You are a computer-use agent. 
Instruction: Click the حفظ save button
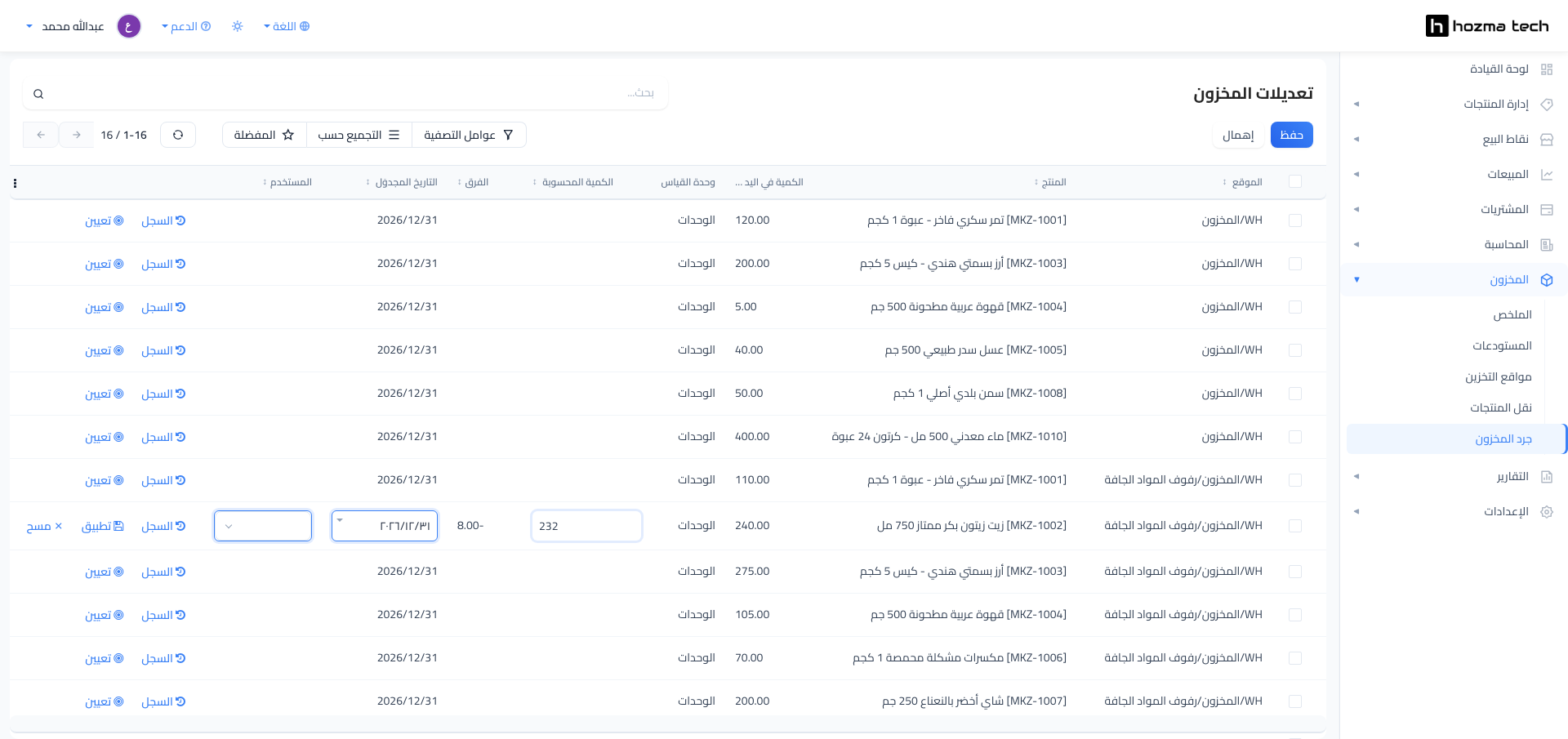tap(1292, 135)
